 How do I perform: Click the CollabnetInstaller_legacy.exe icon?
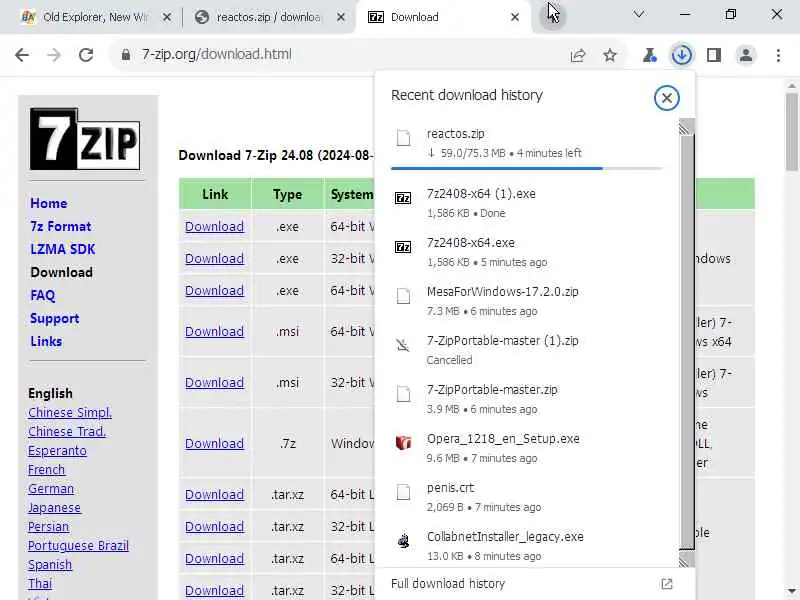click(x=403, y=540)
